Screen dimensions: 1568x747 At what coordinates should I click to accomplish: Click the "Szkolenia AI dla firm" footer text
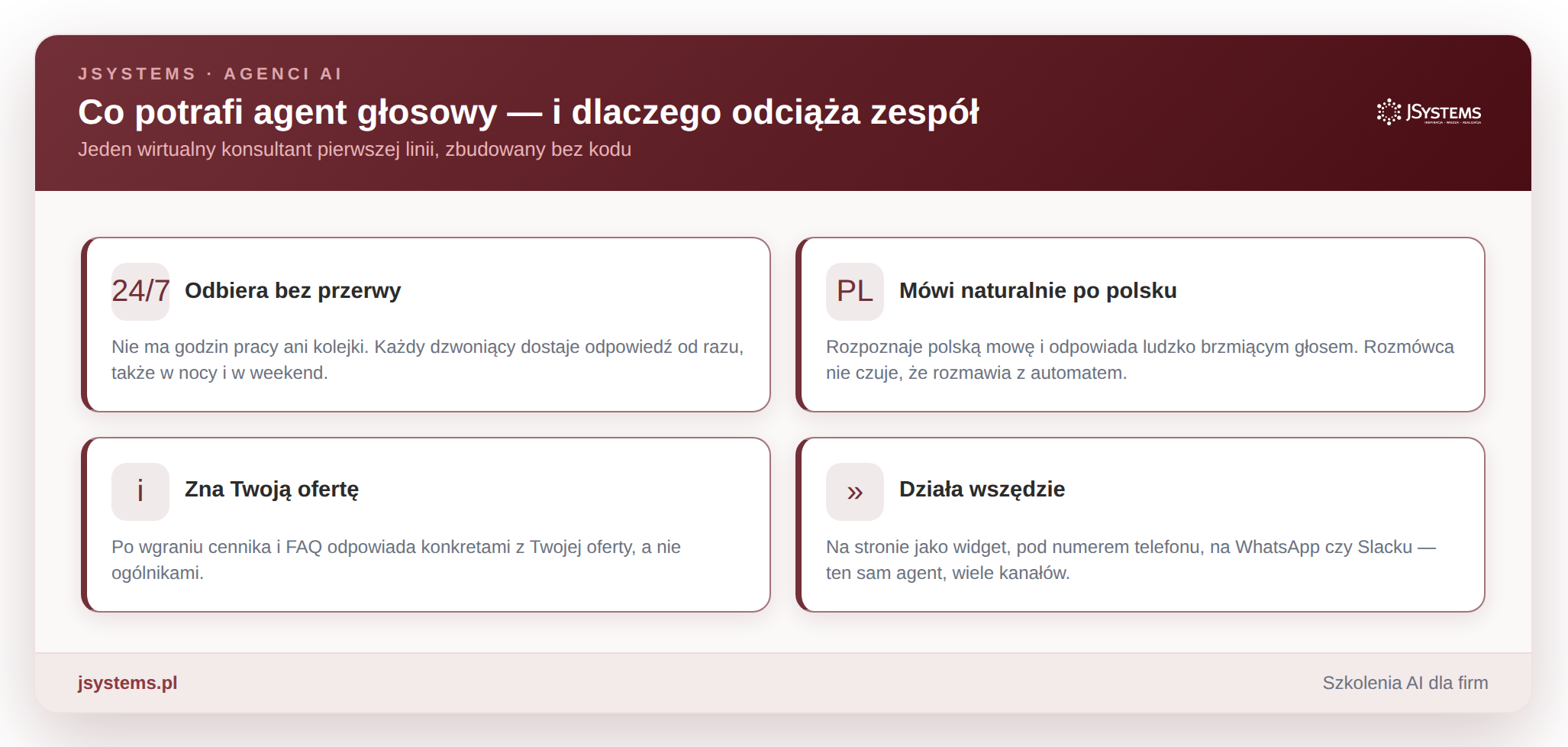pos(1405,683)
